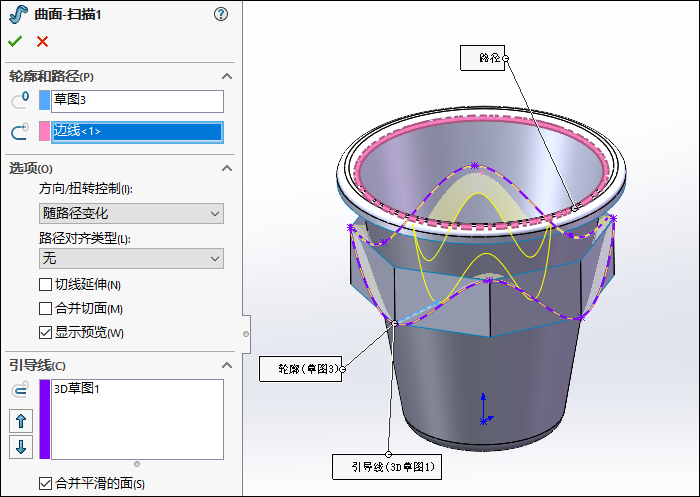Screen dimensions: 700x497
Task: Enable 切线延伸 checkbox
Action: (45, 284)
